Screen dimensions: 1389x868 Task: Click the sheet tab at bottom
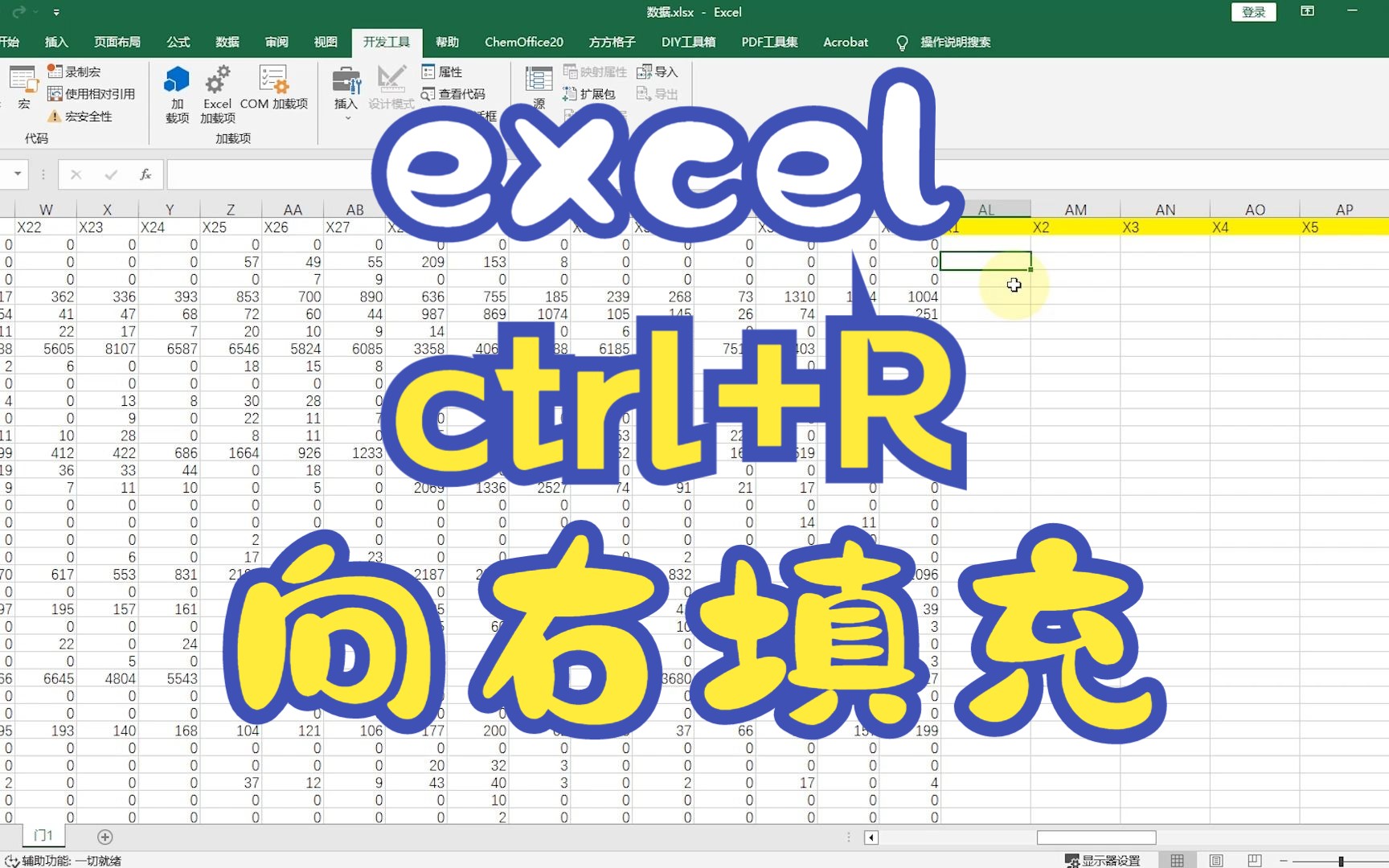point(43,836)
